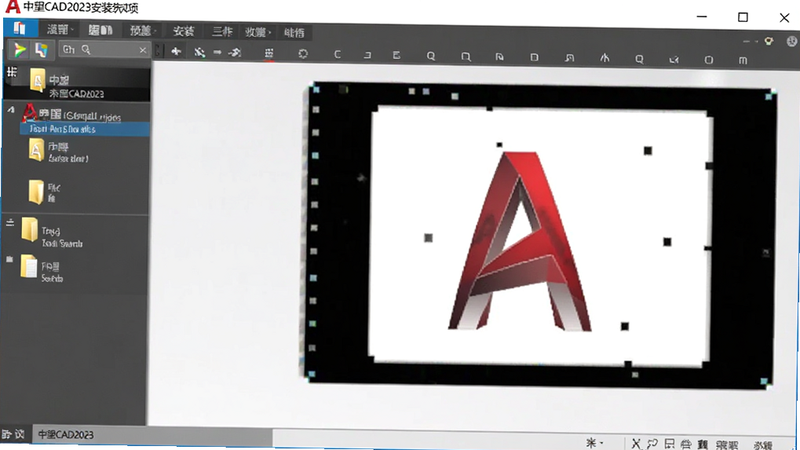Collapse the tree arrow beside the red A item
Image resolution: width=800 pixels, height=450 pixels.
pyautogui.click(x=11, y=109)
